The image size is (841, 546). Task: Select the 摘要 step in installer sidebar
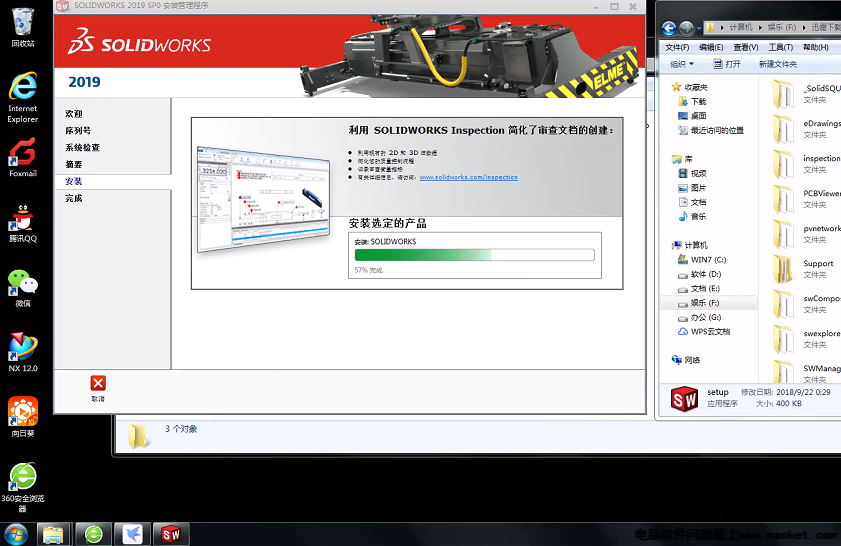[74, 164]
